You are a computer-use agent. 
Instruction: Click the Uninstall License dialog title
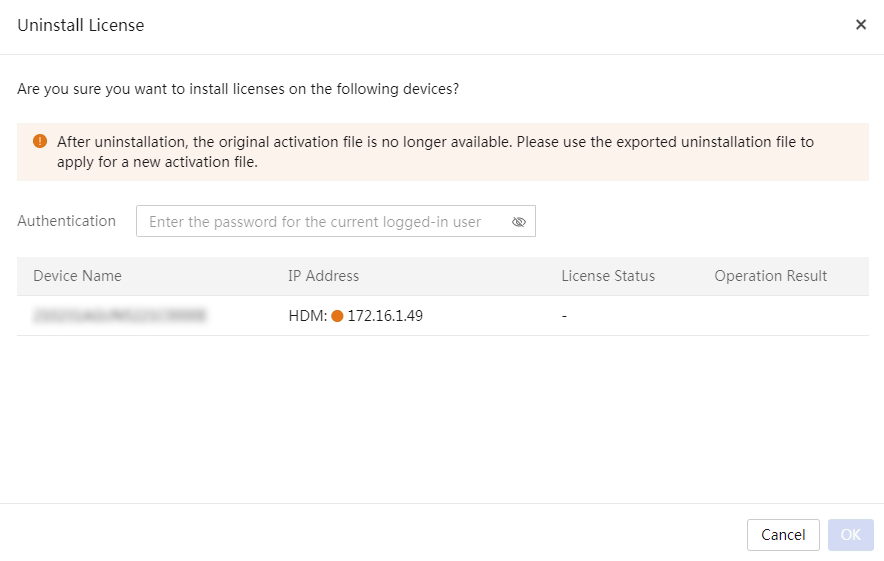click(81, 25)
